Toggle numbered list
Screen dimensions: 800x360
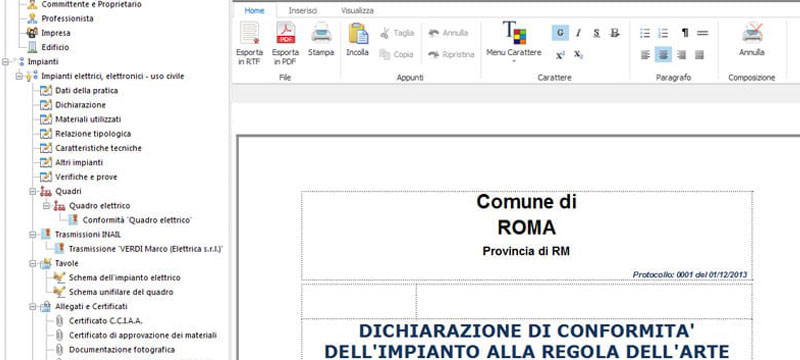pyautogui.click(x=663, y=33)
